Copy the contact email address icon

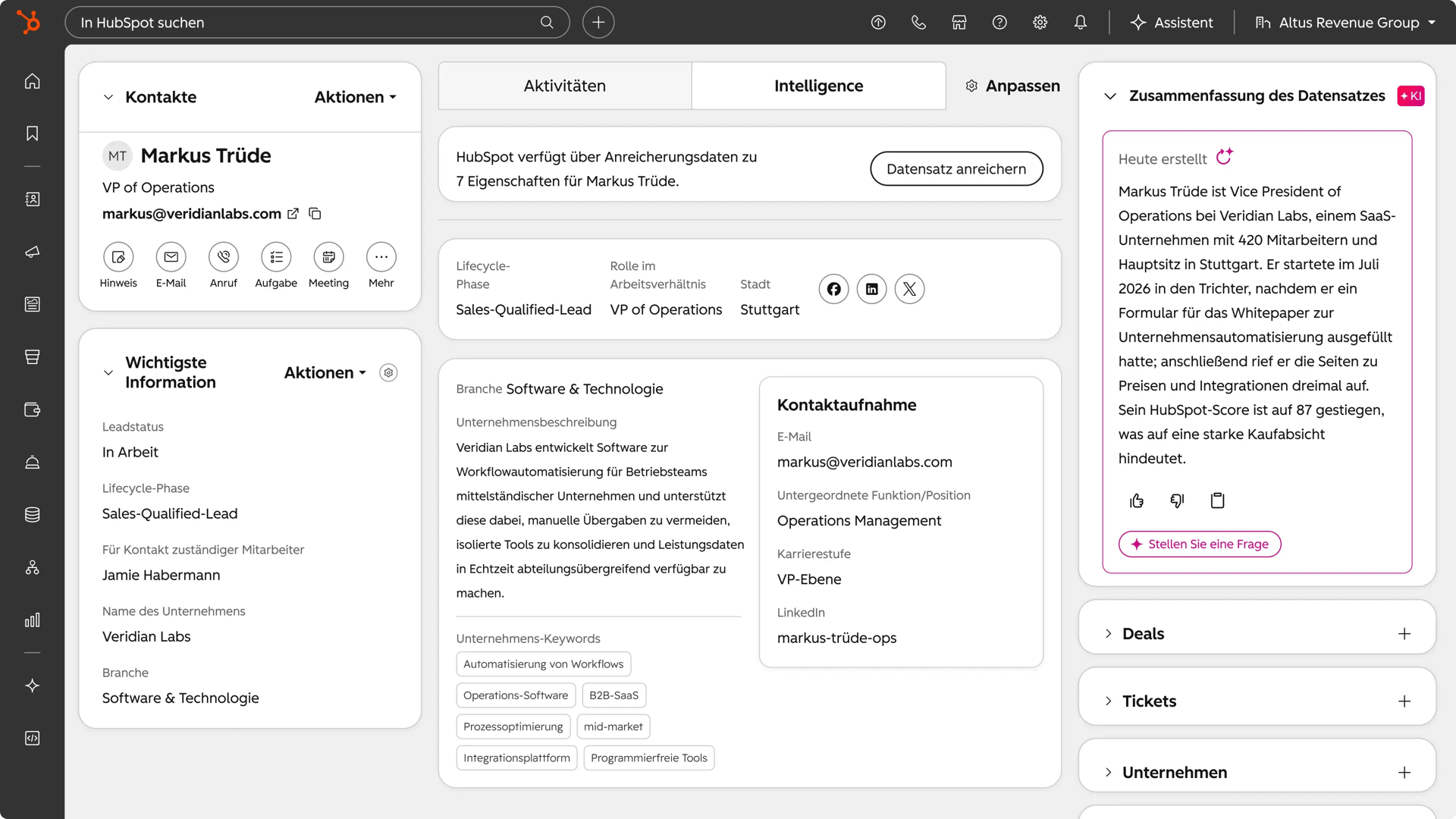(315, 214)
